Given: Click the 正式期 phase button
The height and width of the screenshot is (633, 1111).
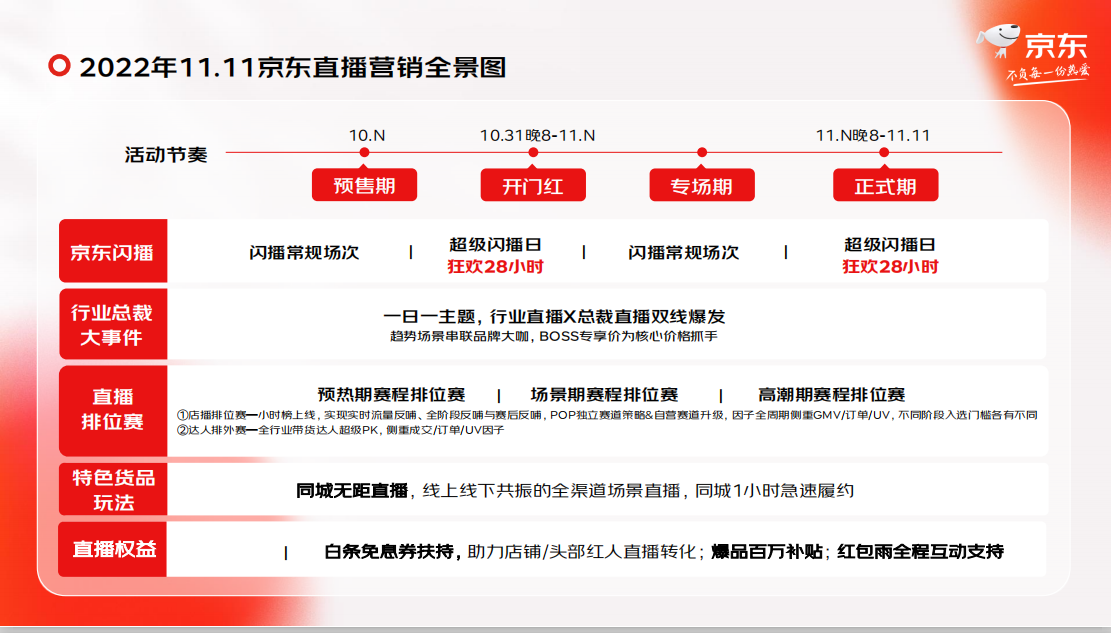Looking at the screenshot, I should click(x=885, y=186).
